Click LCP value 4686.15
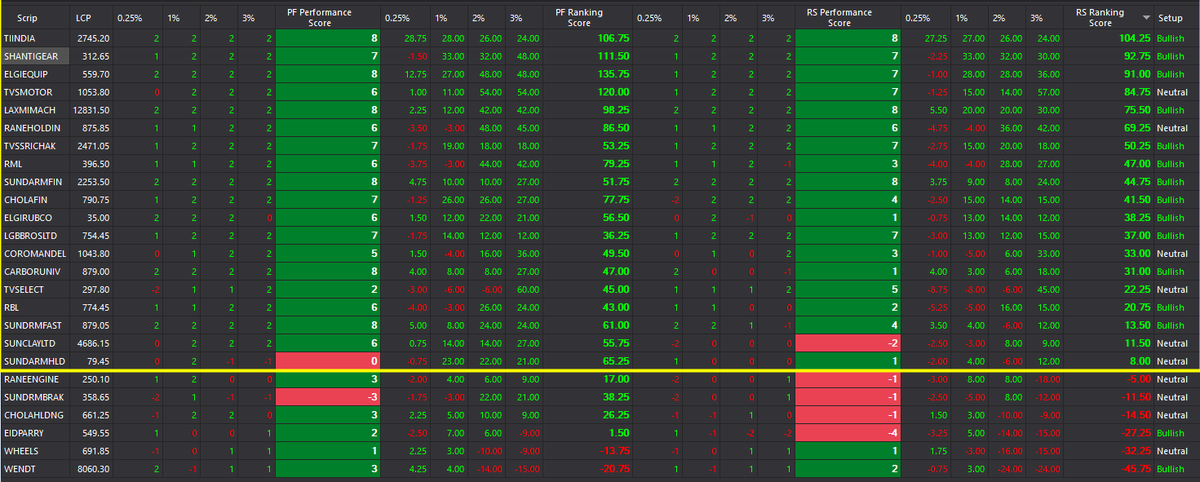The width and height of the screenshot is (1200, 482). (95, 343)
